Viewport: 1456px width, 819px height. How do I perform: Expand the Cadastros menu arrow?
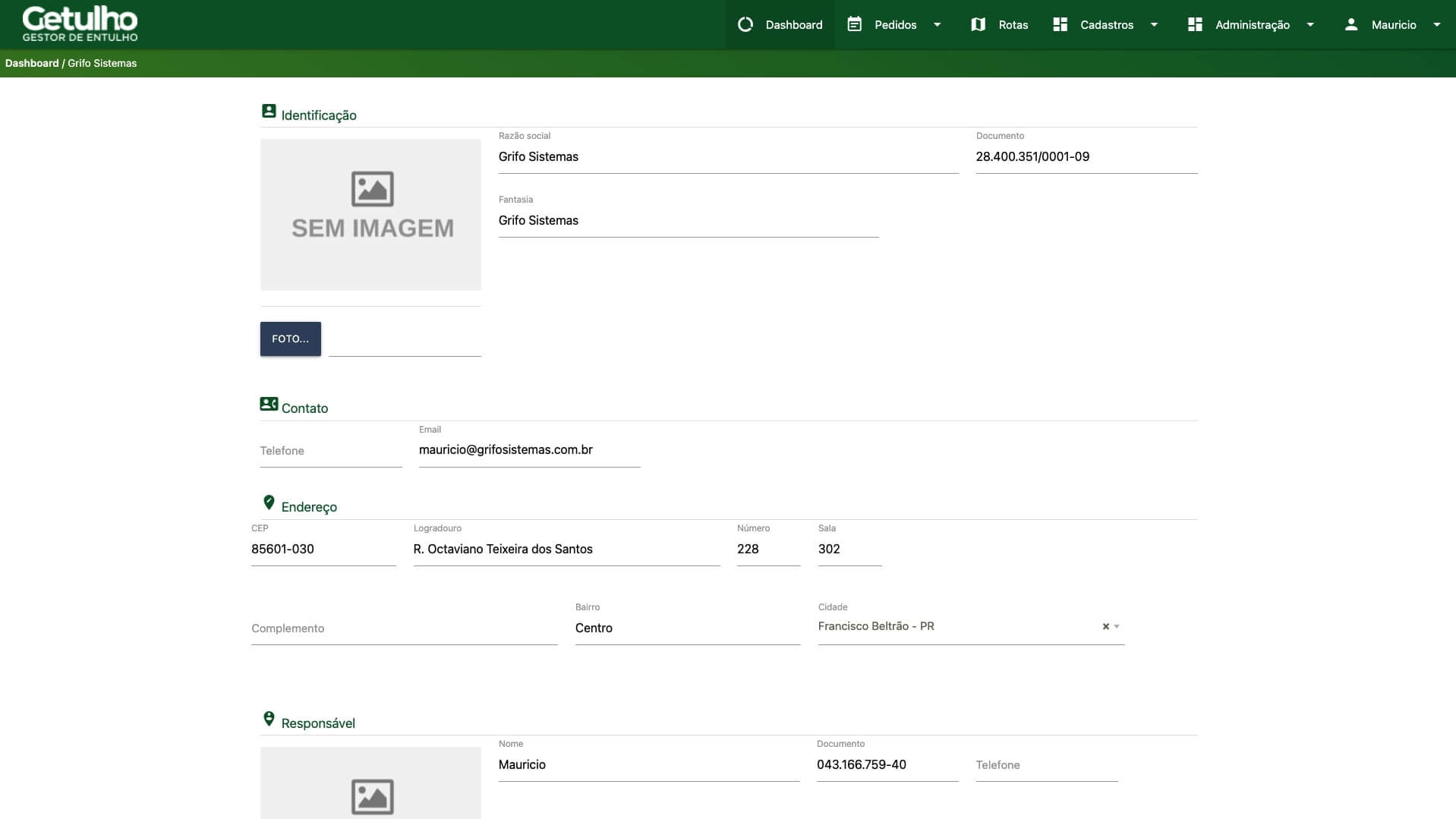point(1154,24)
